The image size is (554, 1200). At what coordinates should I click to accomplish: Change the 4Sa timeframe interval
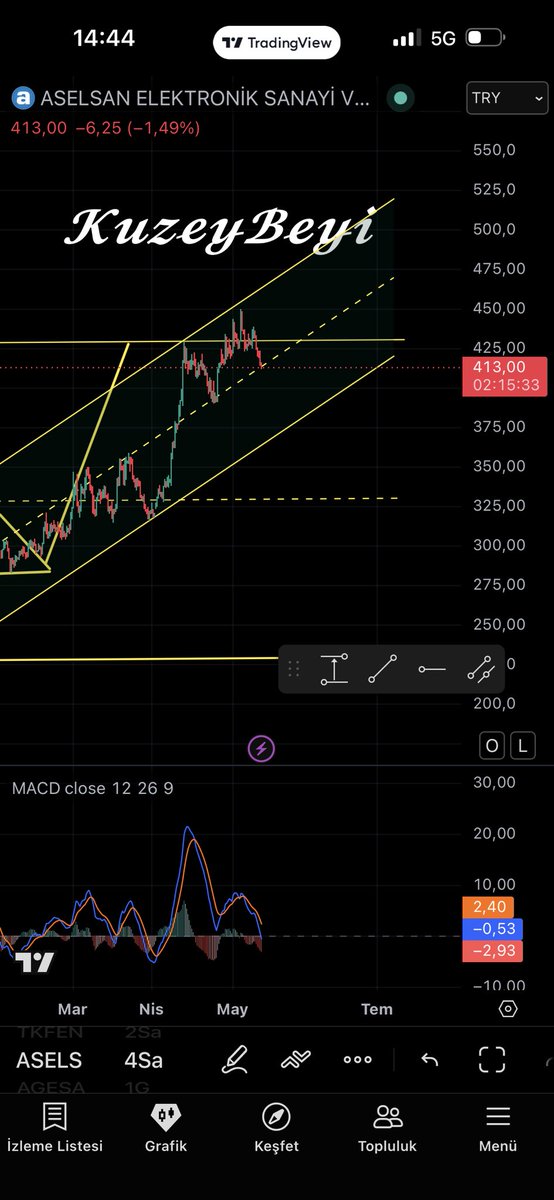(144, 1060)
